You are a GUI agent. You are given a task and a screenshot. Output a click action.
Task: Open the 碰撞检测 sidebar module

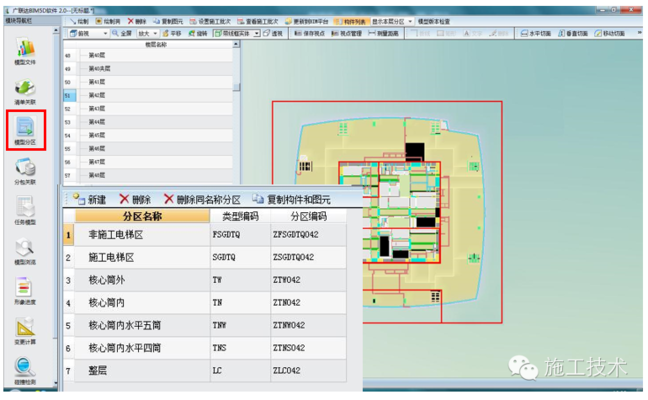click(25, 370)
